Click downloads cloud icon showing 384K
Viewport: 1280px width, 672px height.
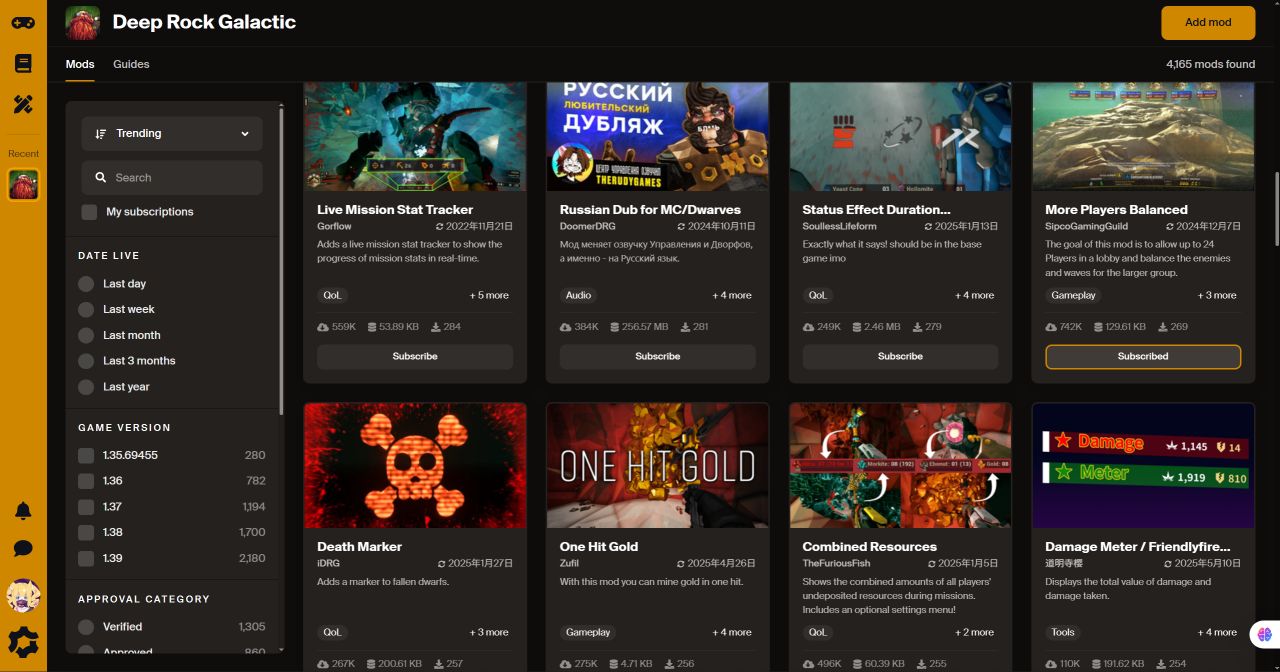click(x=566, y=327)
